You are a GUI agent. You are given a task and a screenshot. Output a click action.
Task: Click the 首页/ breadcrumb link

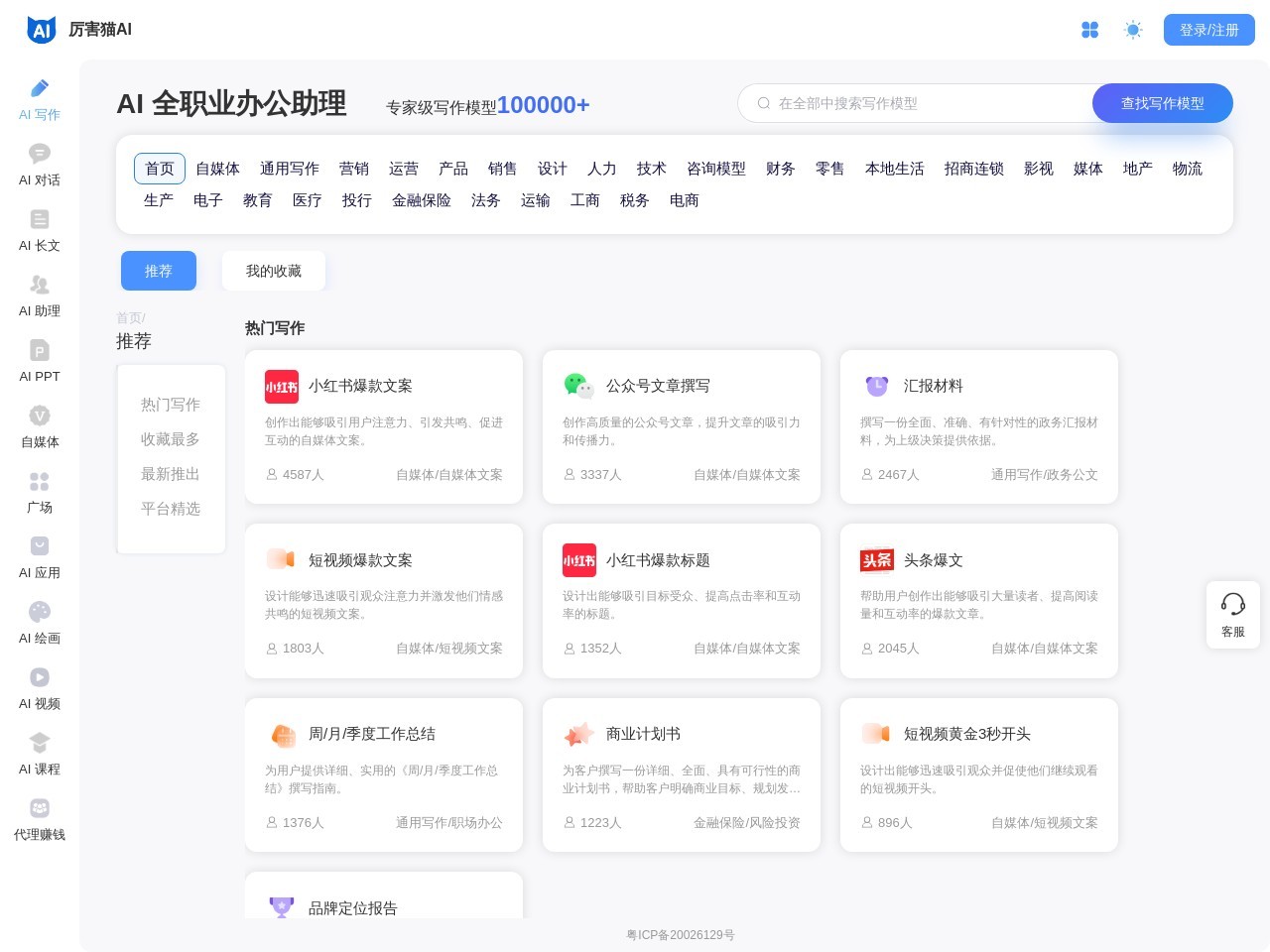point(131,318)
